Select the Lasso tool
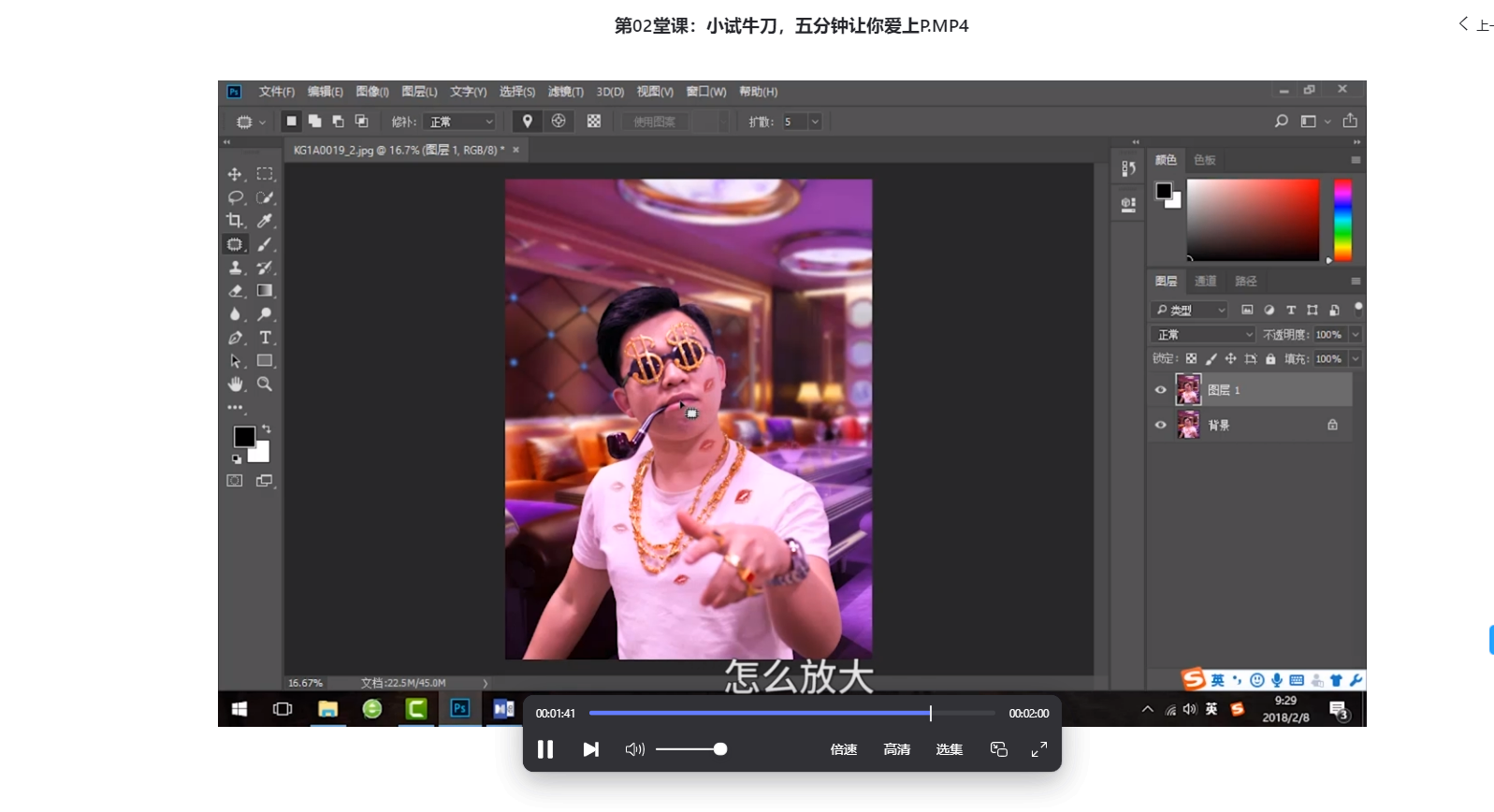This screenshot has height=812, width=1494. click(235, 197)
